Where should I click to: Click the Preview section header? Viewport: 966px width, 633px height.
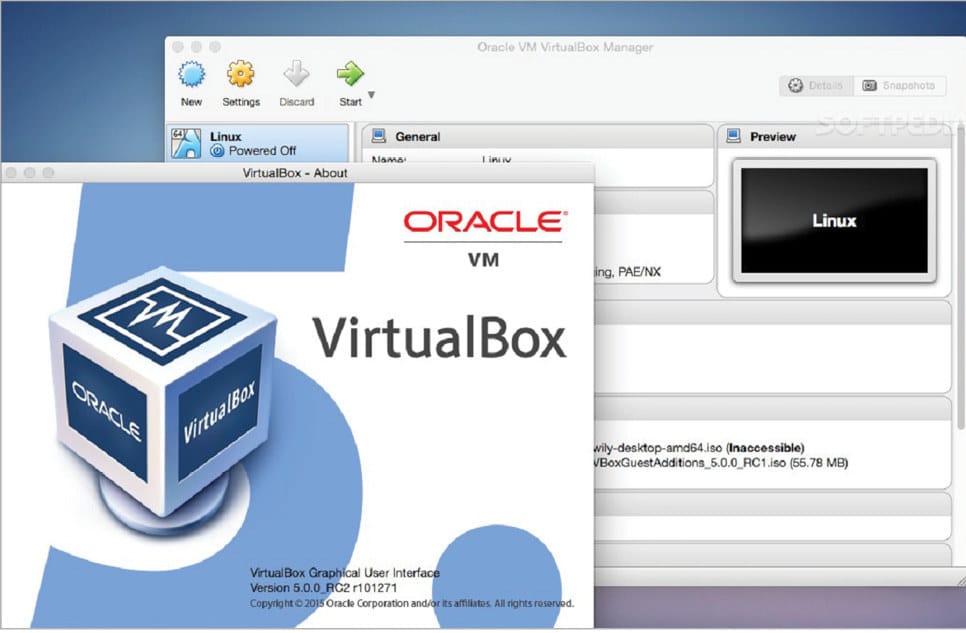tap(835, 136)
